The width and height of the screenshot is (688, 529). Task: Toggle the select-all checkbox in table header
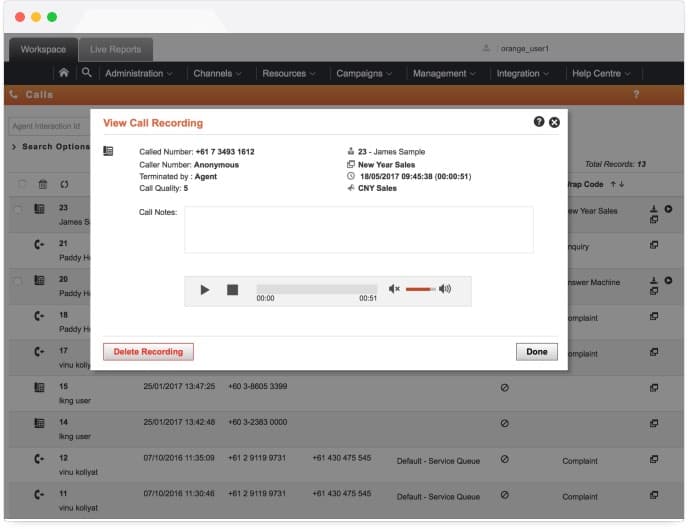(x=21, y=184)
